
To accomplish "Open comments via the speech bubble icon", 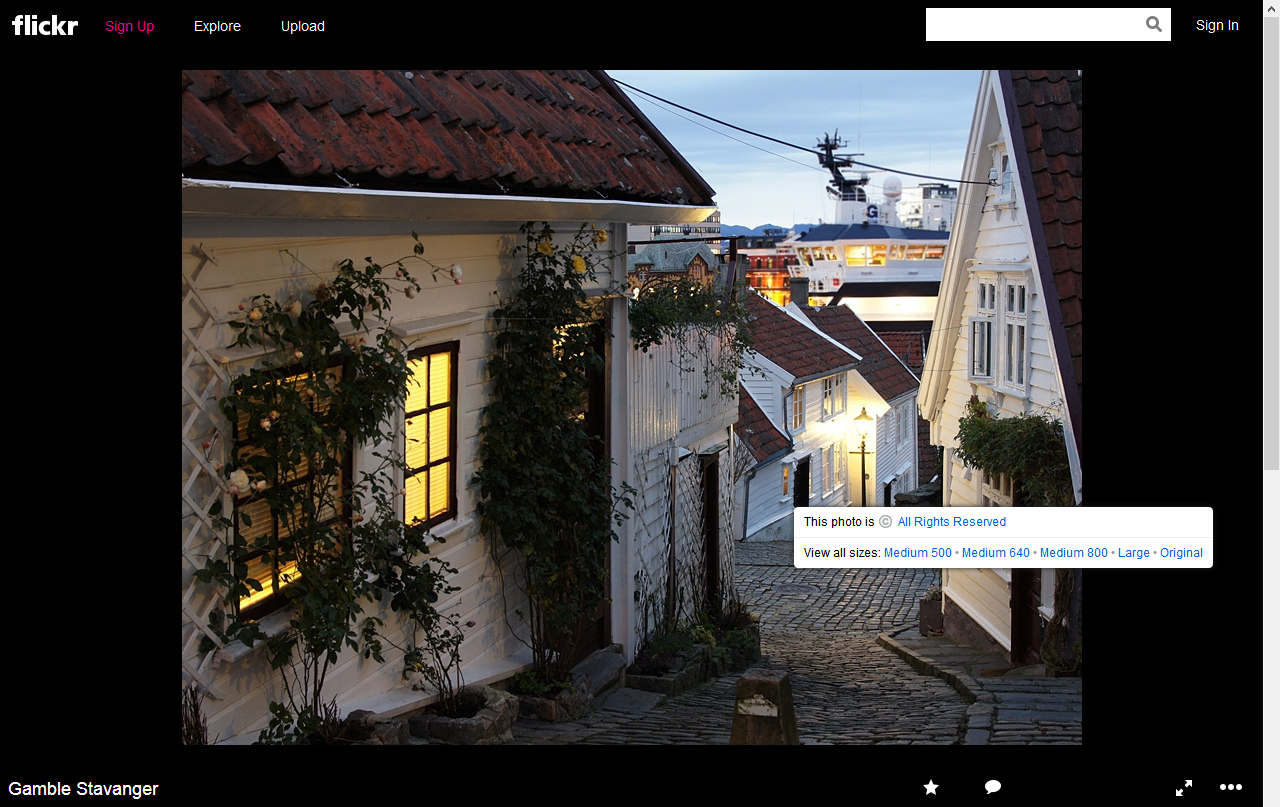I will click(993, 788).
